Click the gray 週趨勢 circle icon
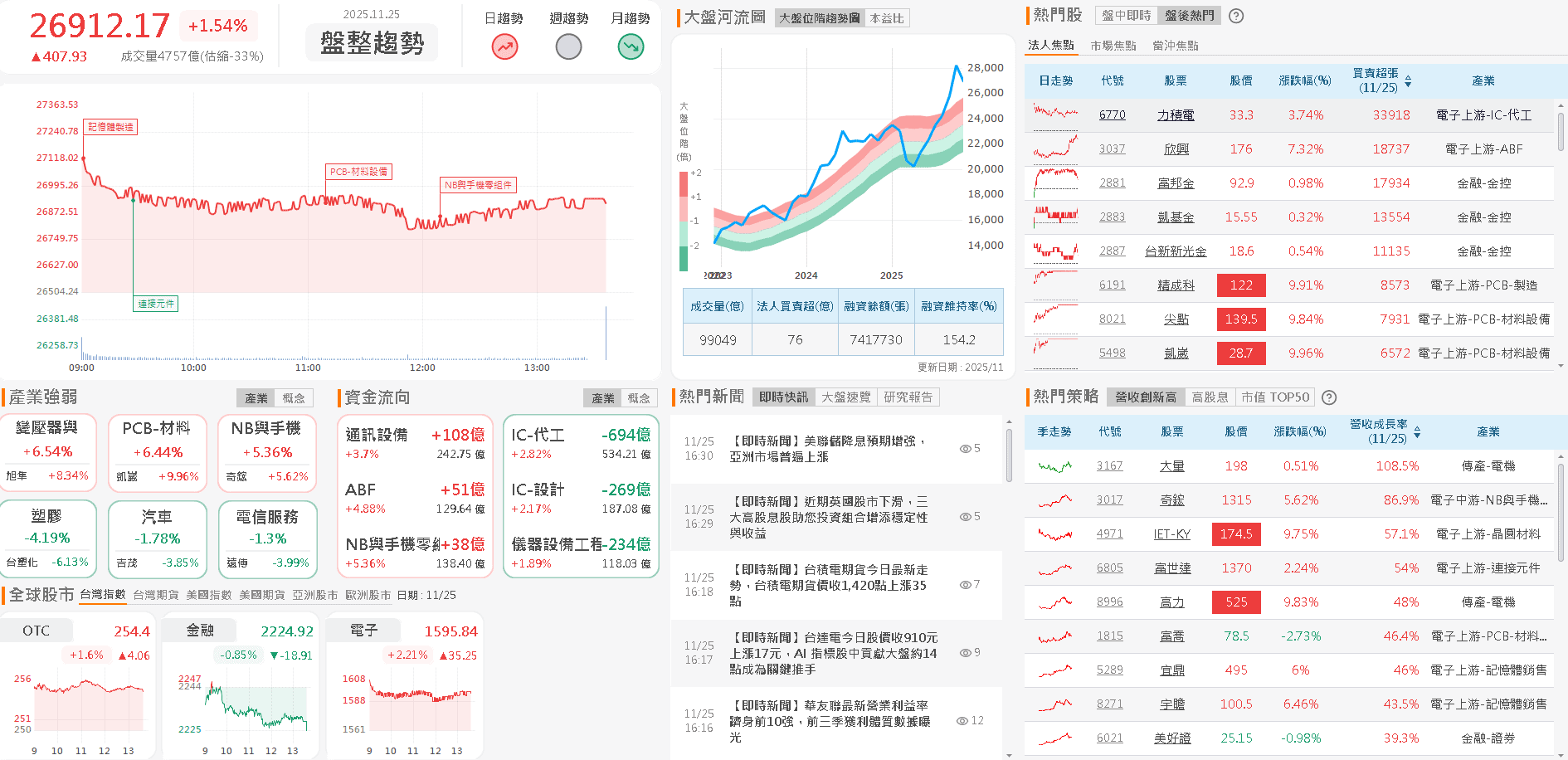Screen dimensions: 1568x760 click(x=567, y=46)
